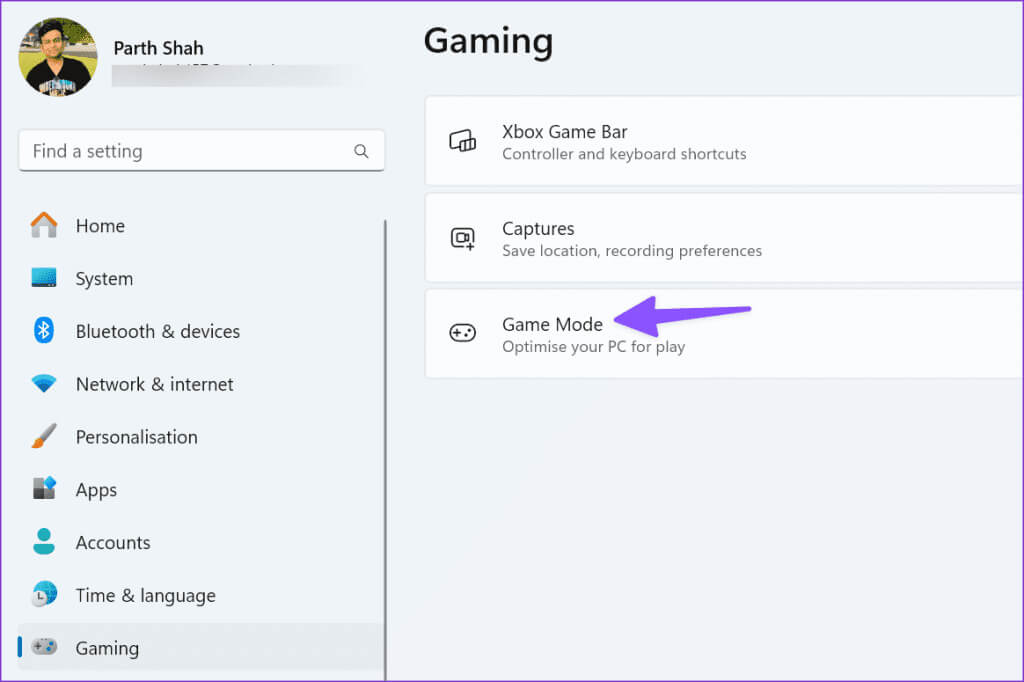
Task: Select Network & internet label
Action: 155,384
